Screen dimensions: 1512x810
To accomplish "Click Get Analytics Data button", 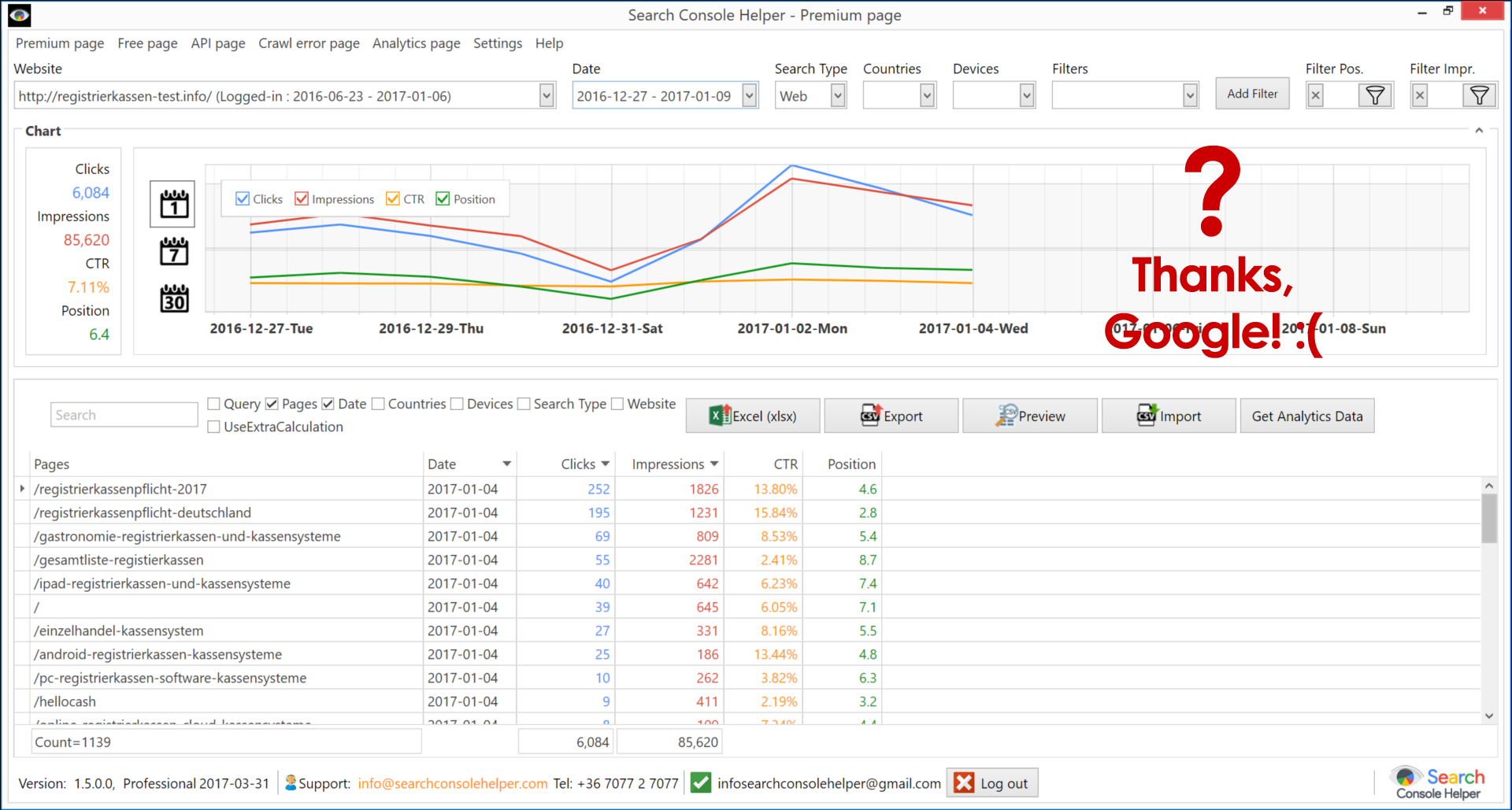I will point(1307,416).
